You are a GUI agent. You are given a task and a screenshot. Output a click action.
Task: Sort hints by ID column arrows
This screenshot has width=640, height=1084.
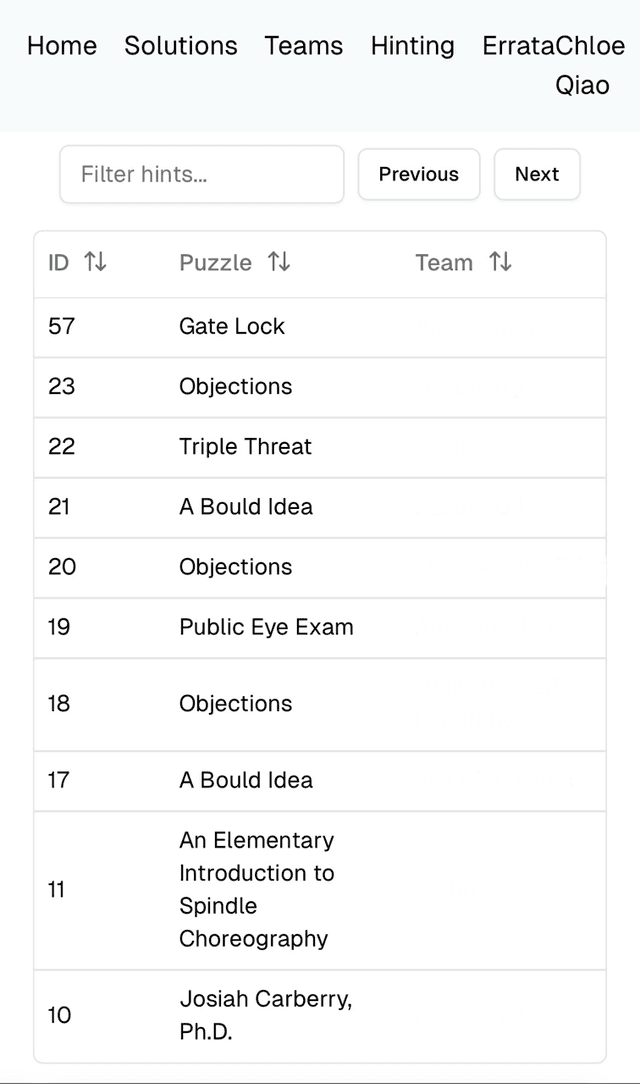point(95,262)
